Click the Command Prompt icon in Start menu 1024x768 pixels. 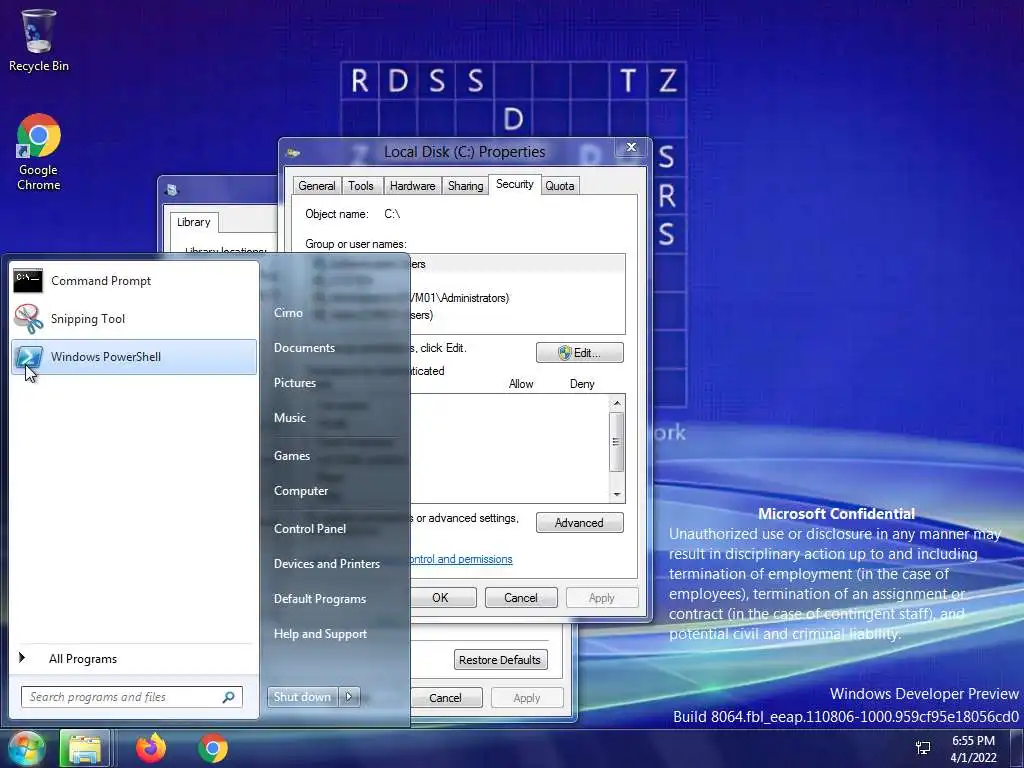pyautogui.click(x=28, y=281)
